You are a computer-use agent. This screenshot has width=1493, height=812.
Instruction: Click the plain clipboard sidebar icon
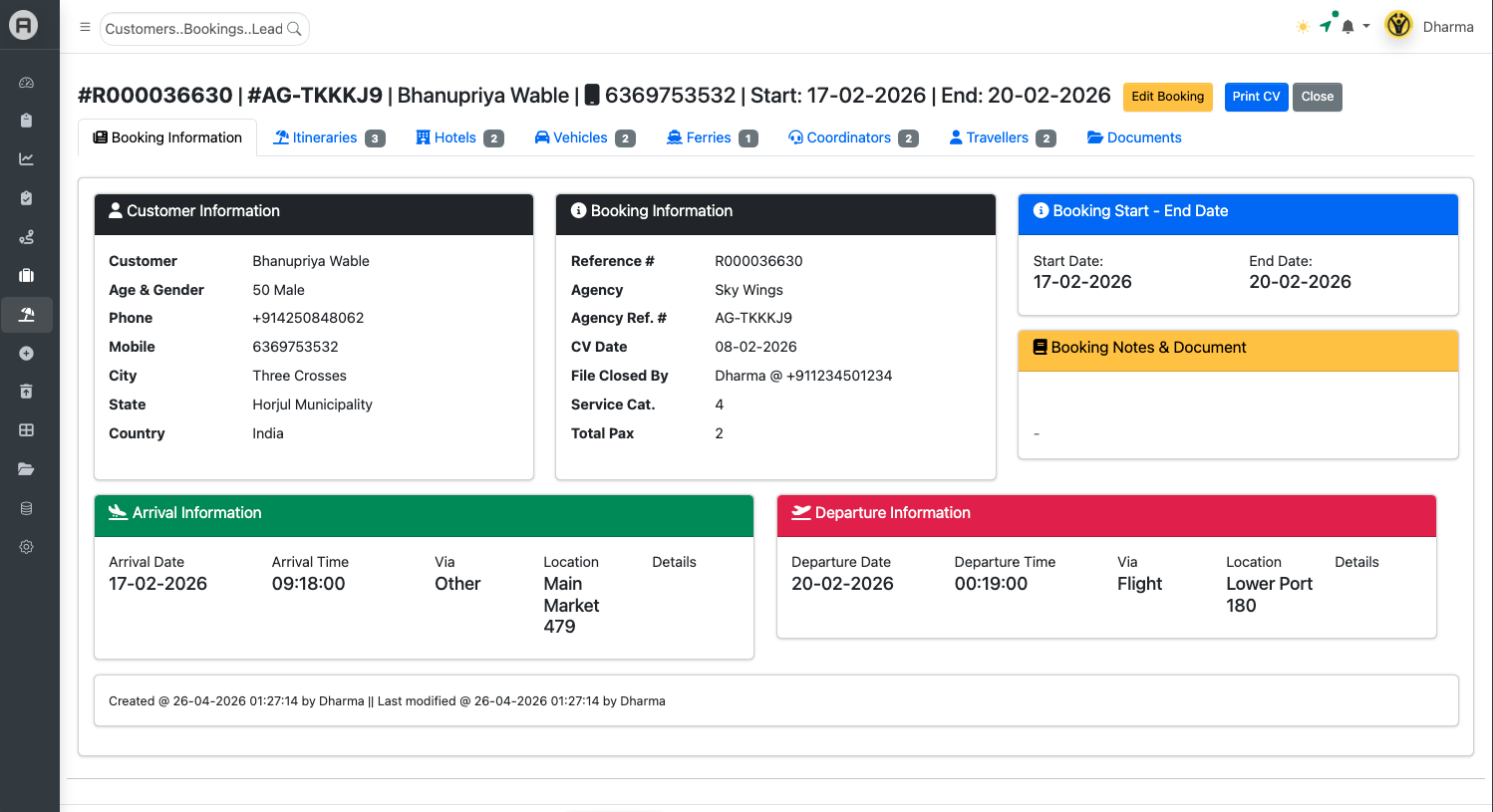(27, 121)
